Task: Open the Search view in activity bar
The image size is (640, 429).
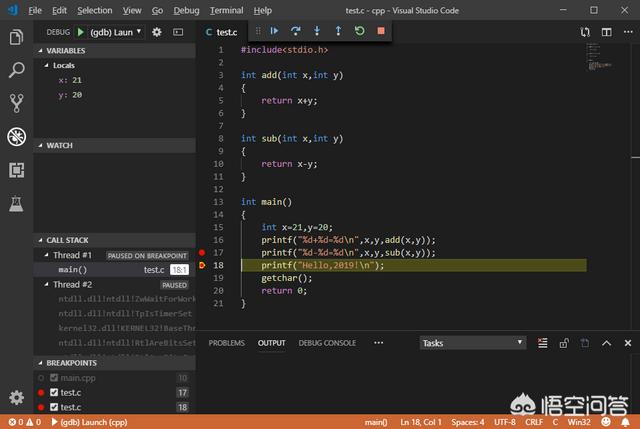Action: (x=16, y=70)
